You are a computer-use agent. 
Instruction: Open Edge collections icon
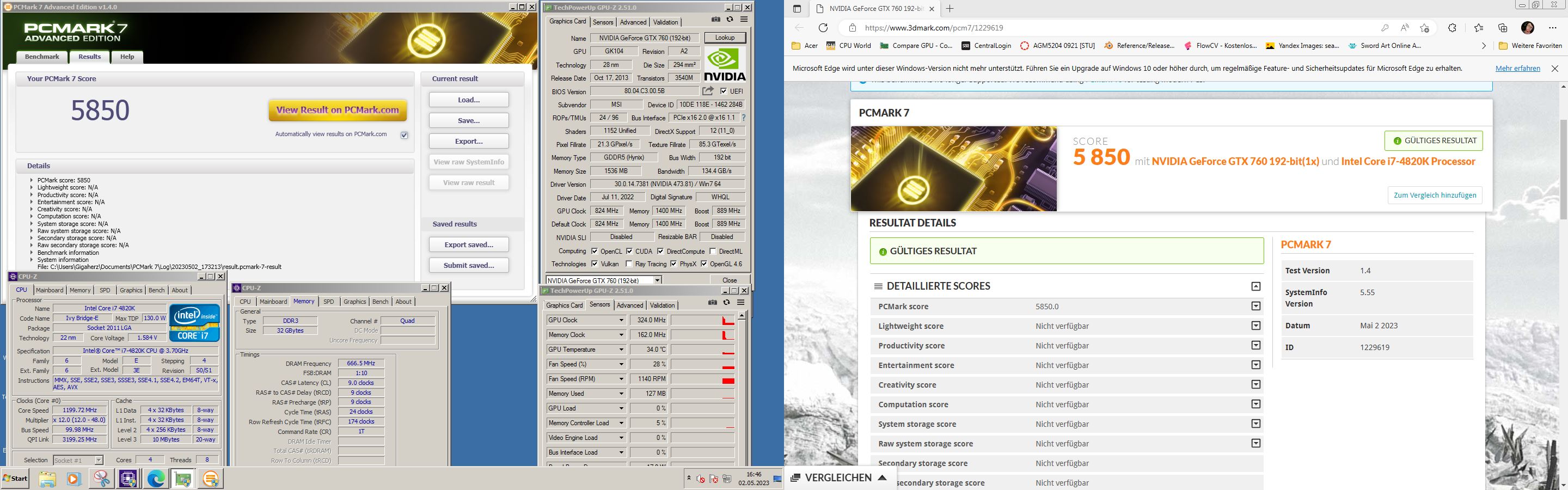(1503, 27)
